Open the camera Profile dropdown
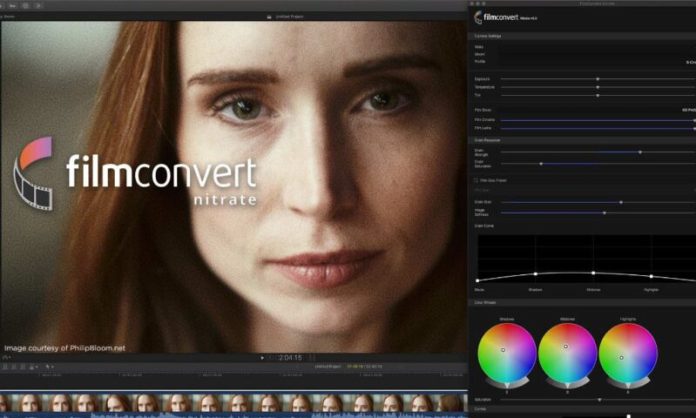 coord(689,62)
